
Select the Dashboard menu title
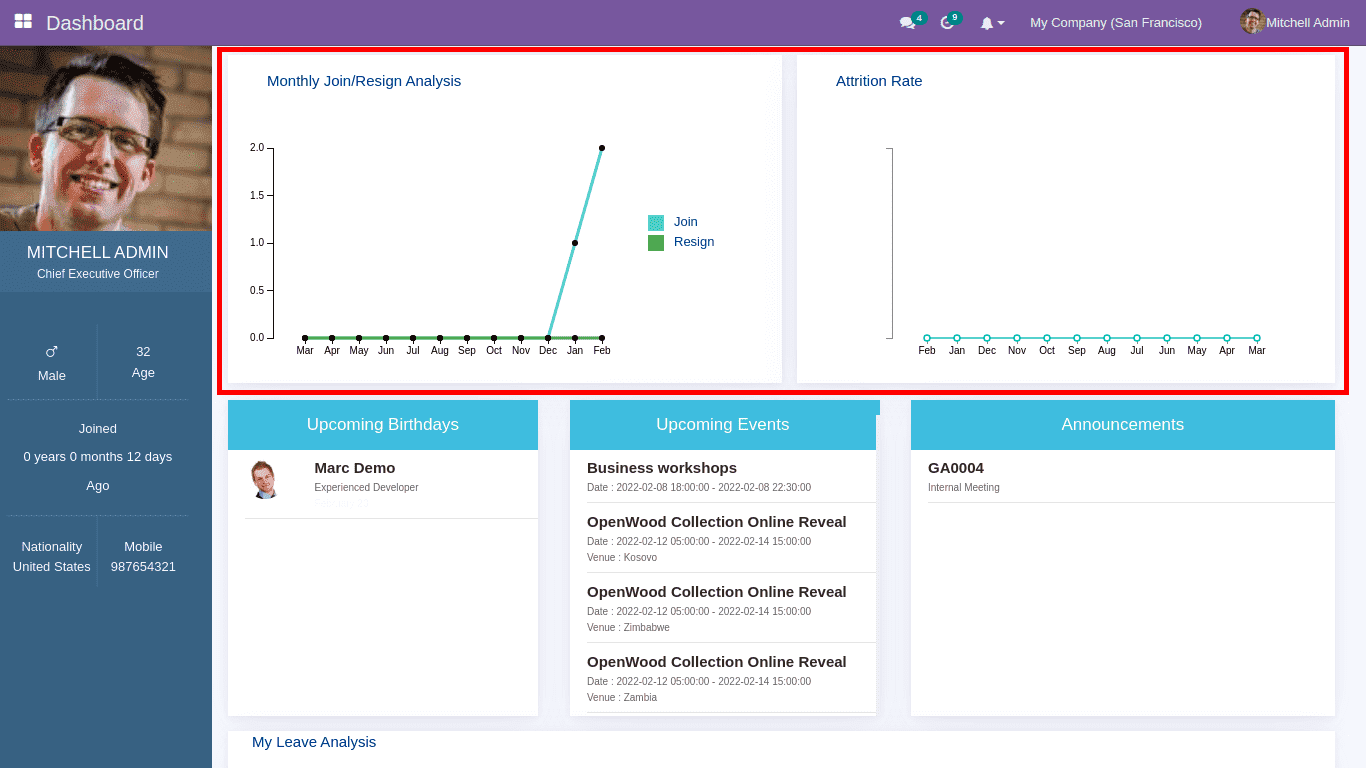[x=94, y=21]
